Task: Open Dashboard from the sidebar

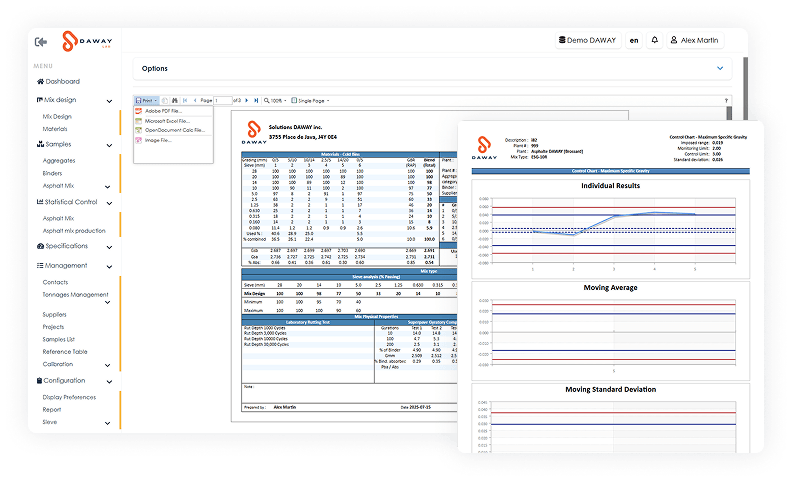Action: tap(62, 81)
